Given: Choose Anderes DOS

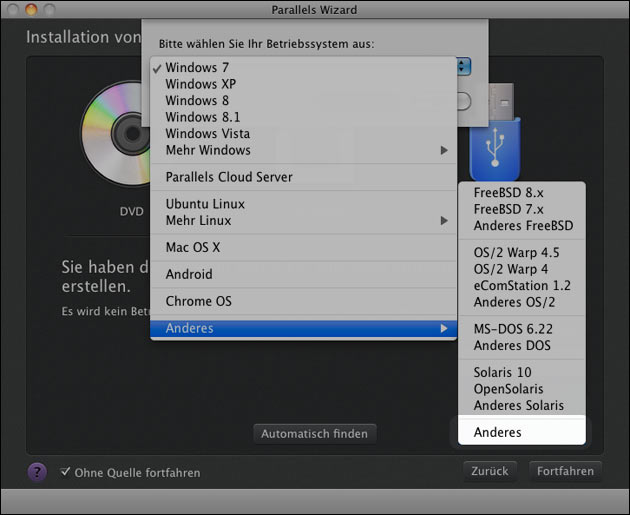Looking at the screenshot, I should (522, 345).
